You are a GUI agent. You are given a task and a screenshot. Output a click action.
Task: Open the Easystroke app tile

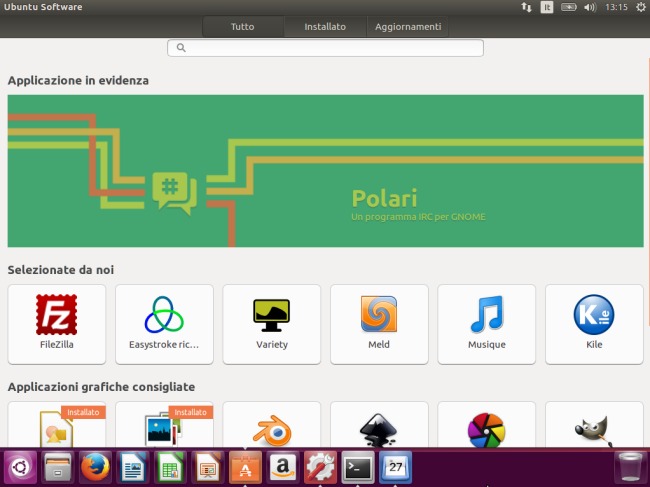click(164, 324)
